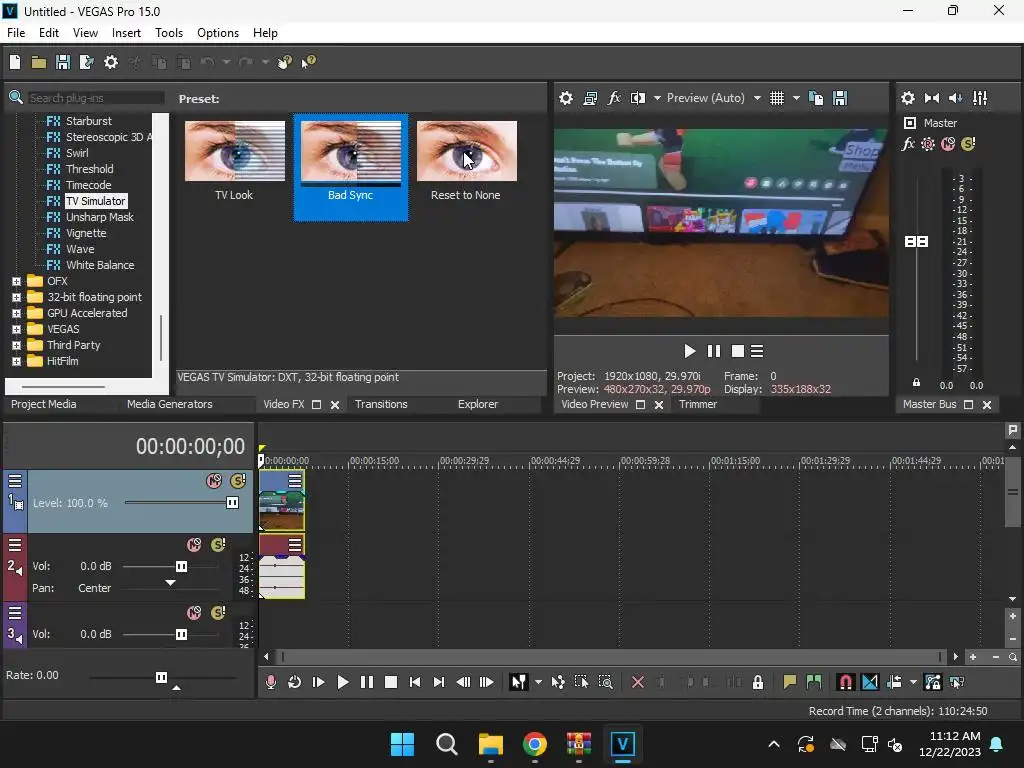The image size is (1024, 768).
Task: Save the project using the disk icon
Action: [63, 62]
